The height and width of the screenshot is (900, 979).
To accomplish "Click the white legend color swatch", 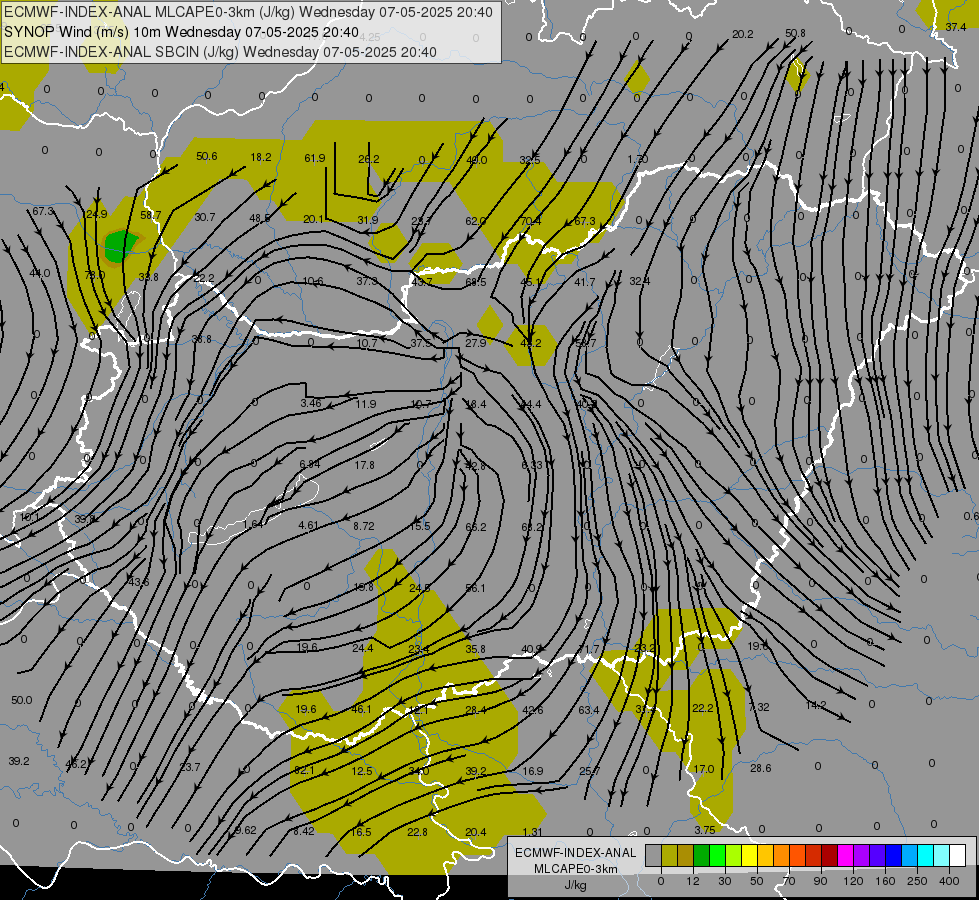I will 957,855.
